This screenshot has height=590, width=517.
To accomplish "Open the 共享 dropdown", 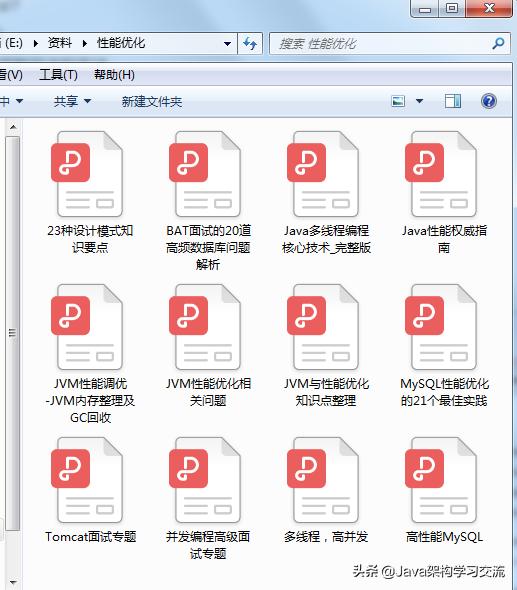I will click(72, 101).
